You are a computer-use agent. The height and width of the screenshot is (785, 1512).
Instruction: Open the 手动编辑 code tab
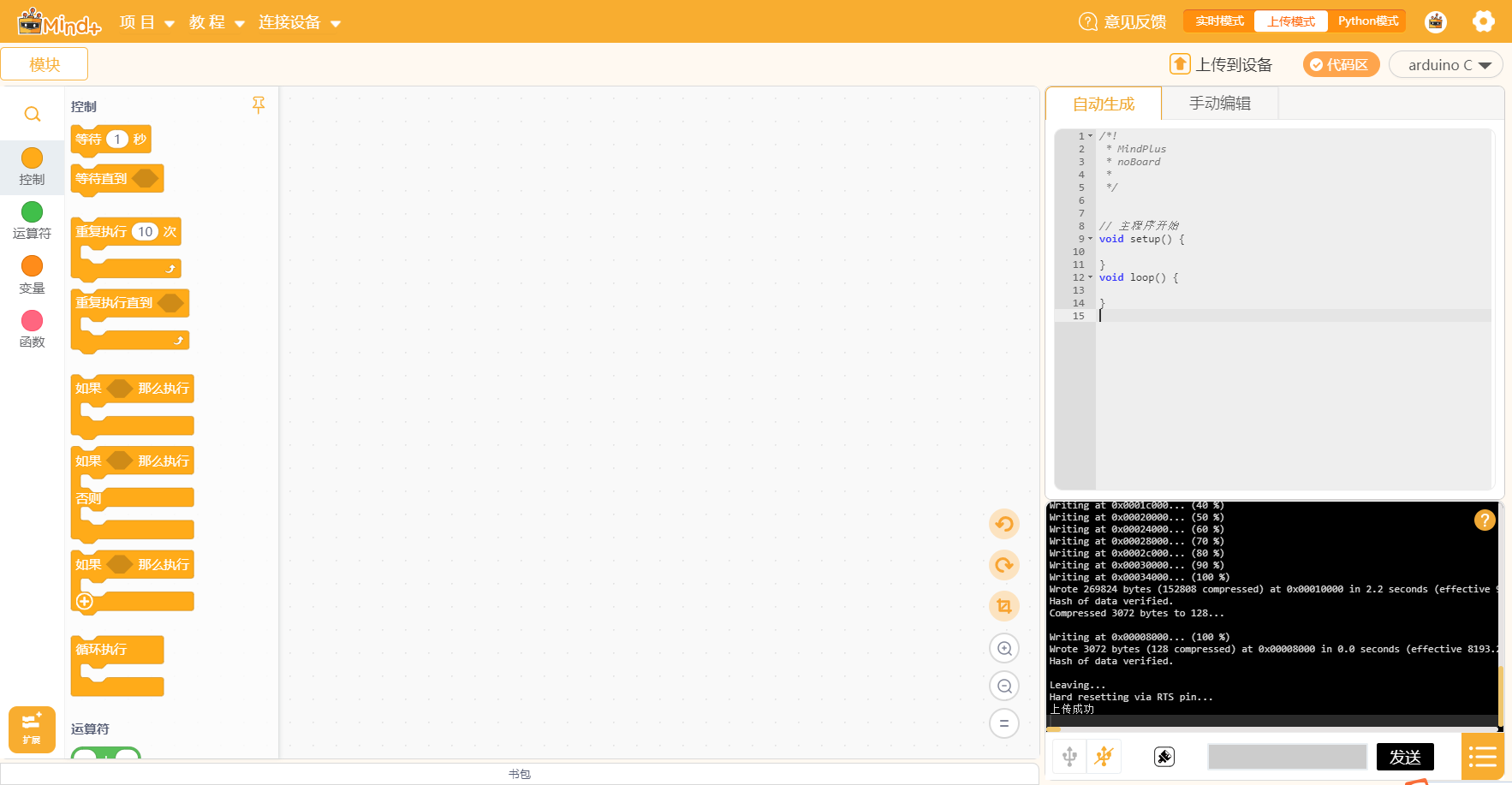tap(1220, 104)
